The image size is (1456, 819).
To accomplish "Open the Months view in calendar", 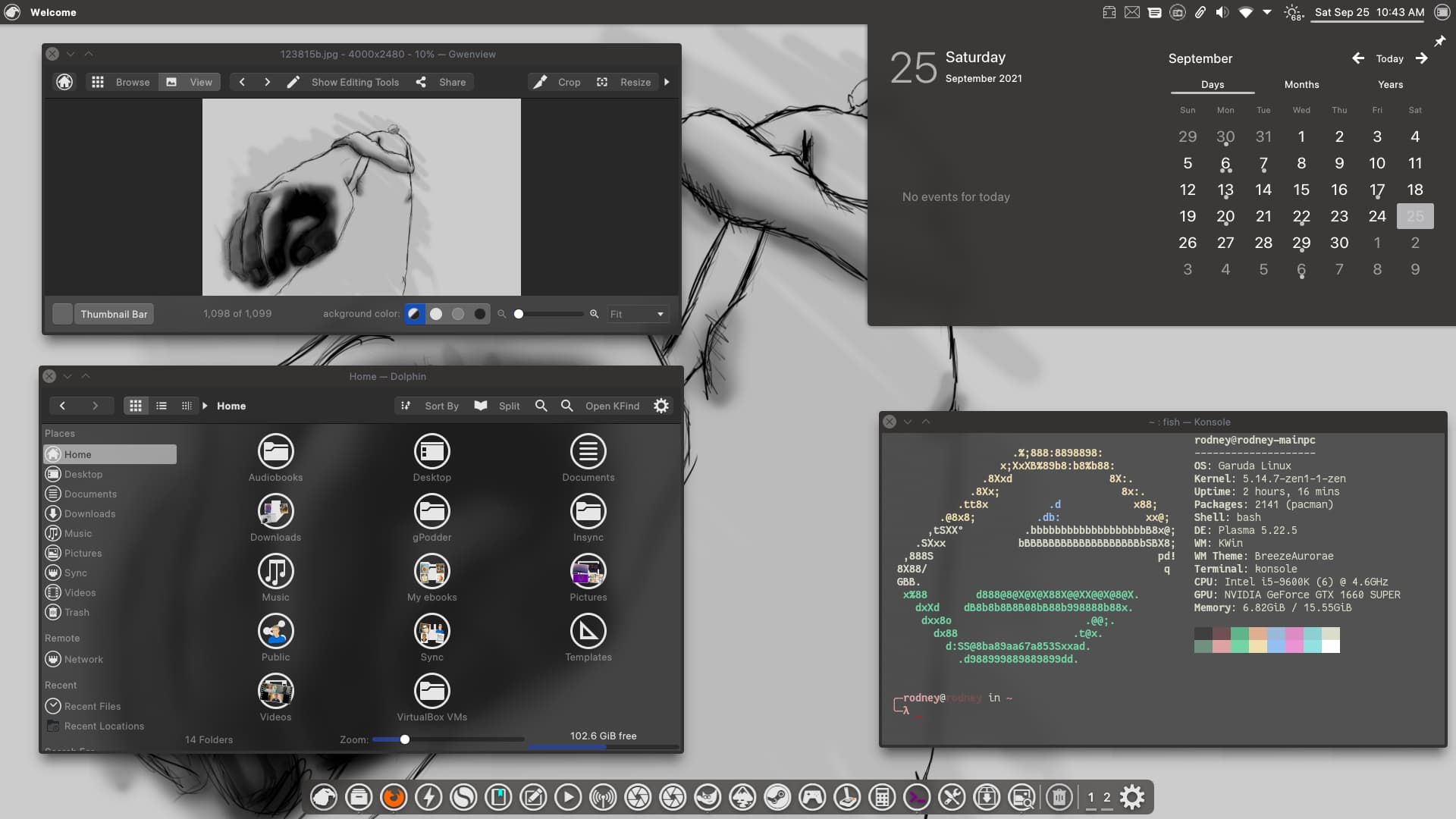I will [1301, 84].
